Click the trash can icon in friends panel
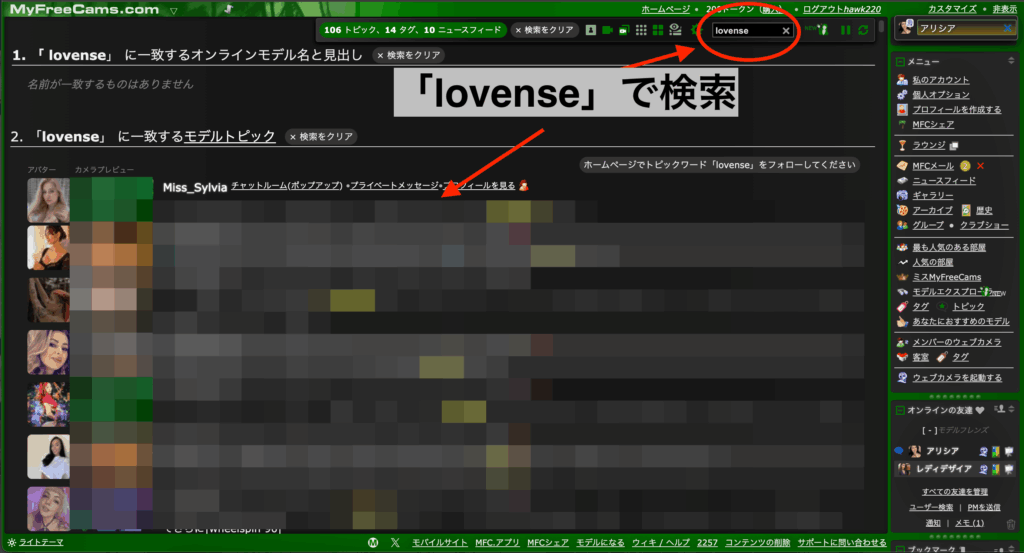The height and width of the screenshot is (553, 1024). point(1010,524)
